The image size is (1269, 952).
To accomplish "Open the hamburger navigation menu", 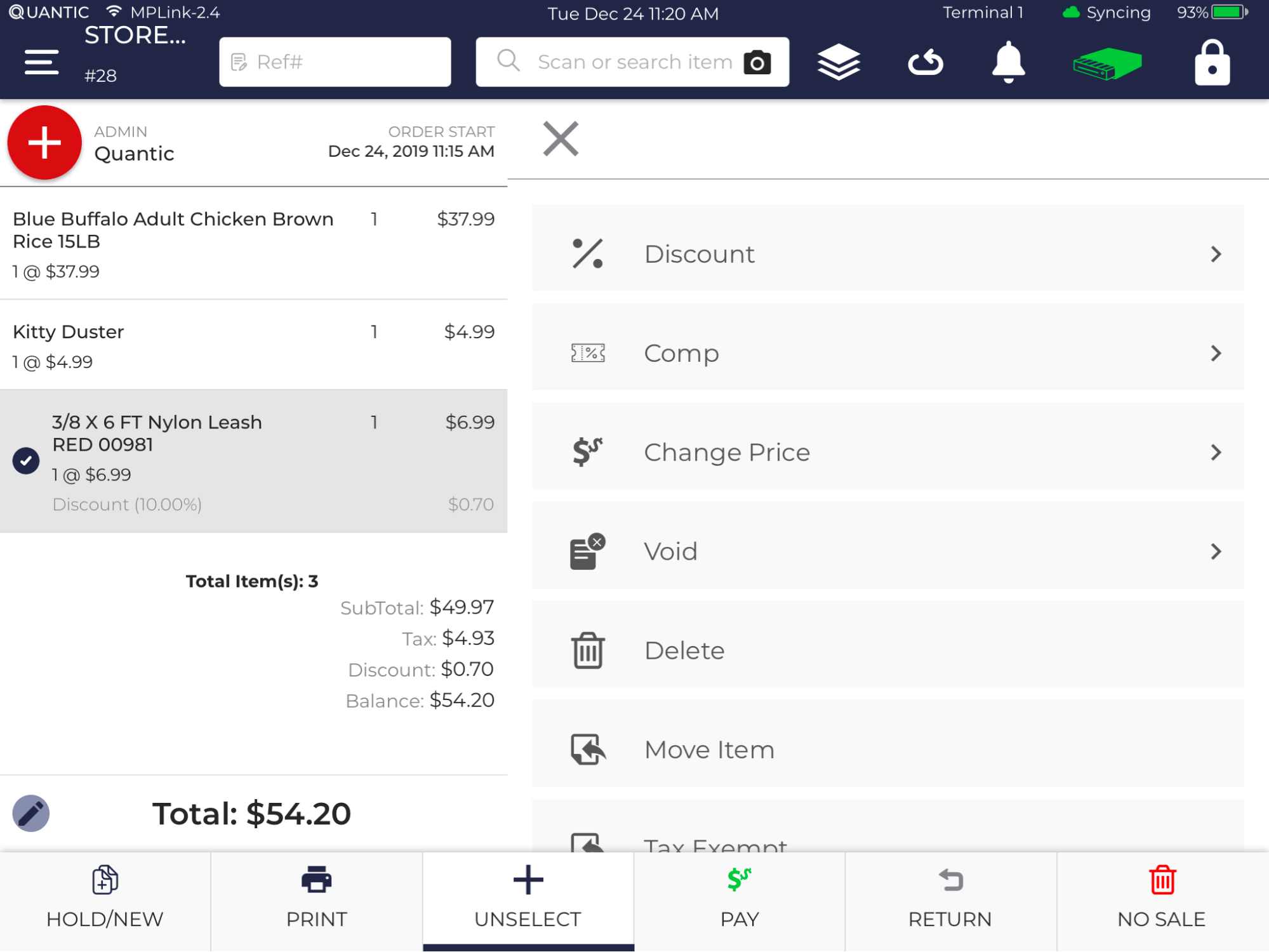I will (x=41, y=62).
